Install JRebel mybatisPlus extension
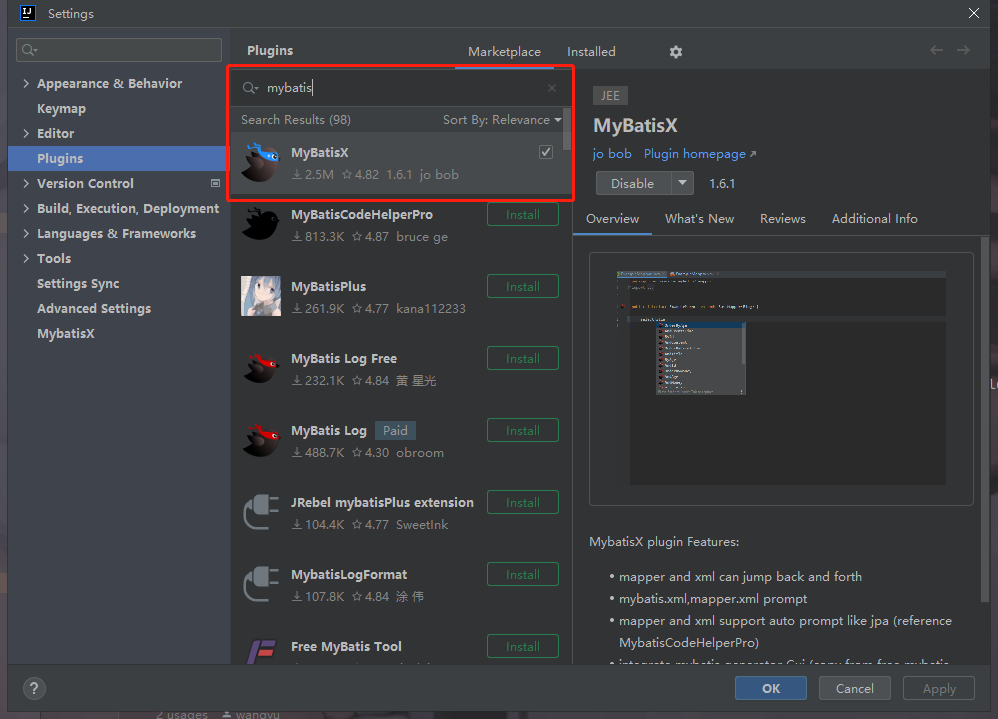The image size is (998, 719). (523, 502)
